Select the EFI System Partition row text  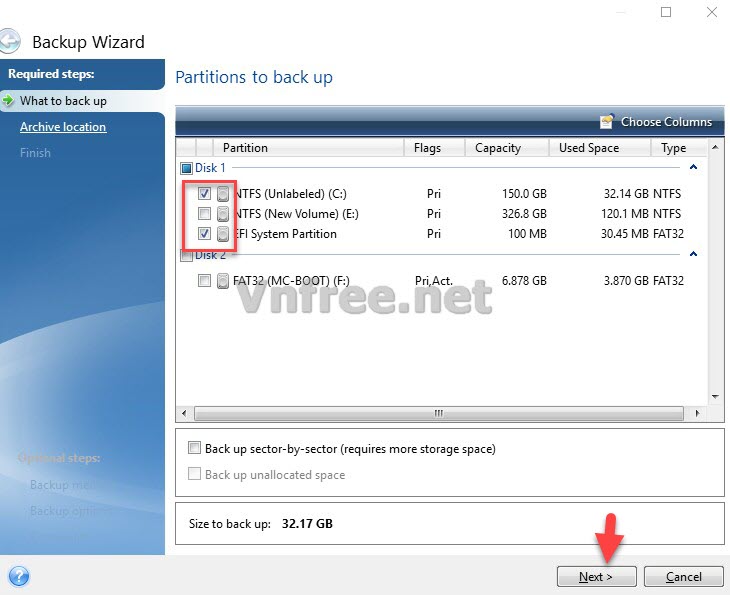pyautogui.click(x=285, y=234)
